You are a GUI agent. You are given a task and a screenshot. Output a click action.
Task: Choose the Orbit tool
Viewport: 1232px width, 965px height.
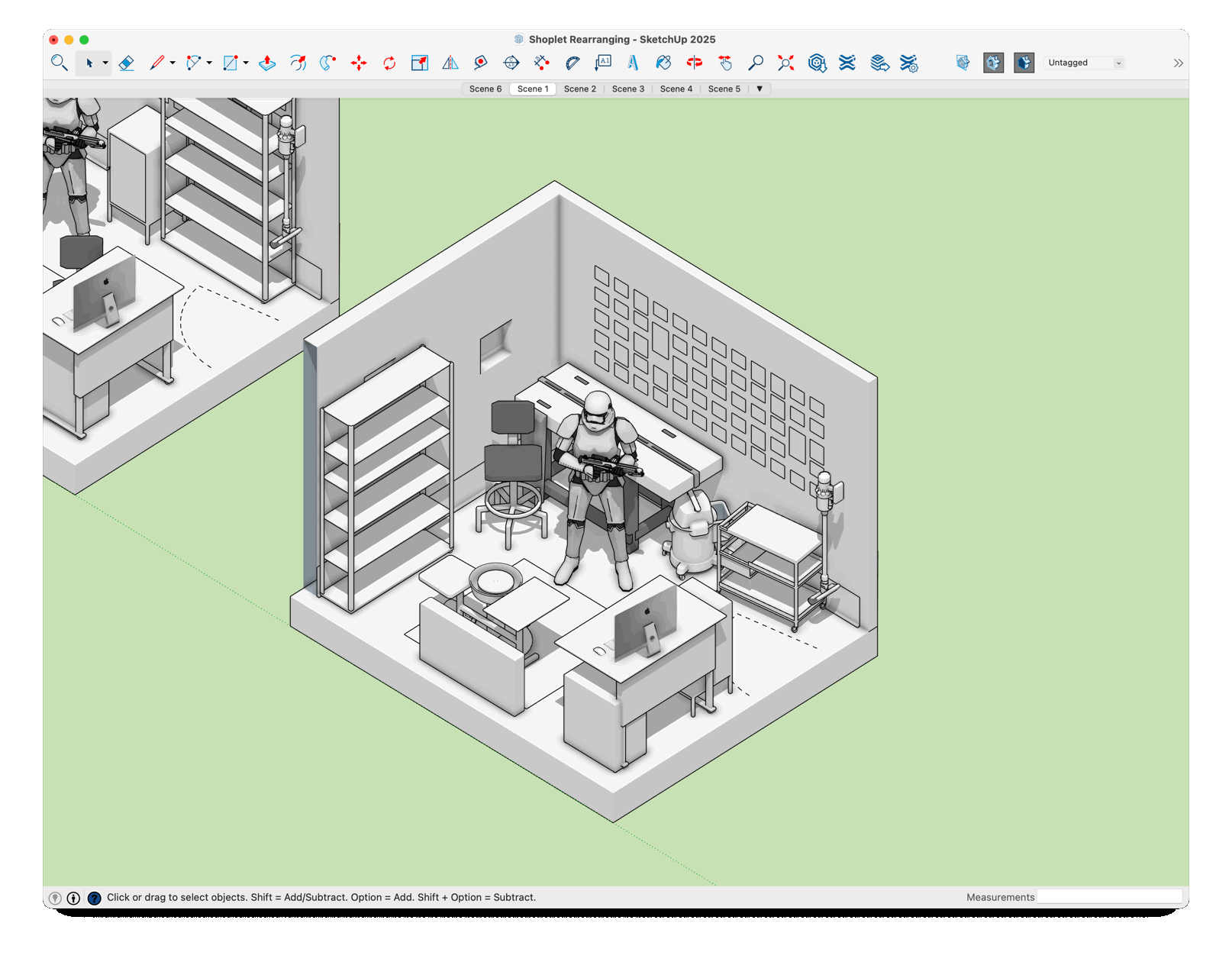point(695,63)
